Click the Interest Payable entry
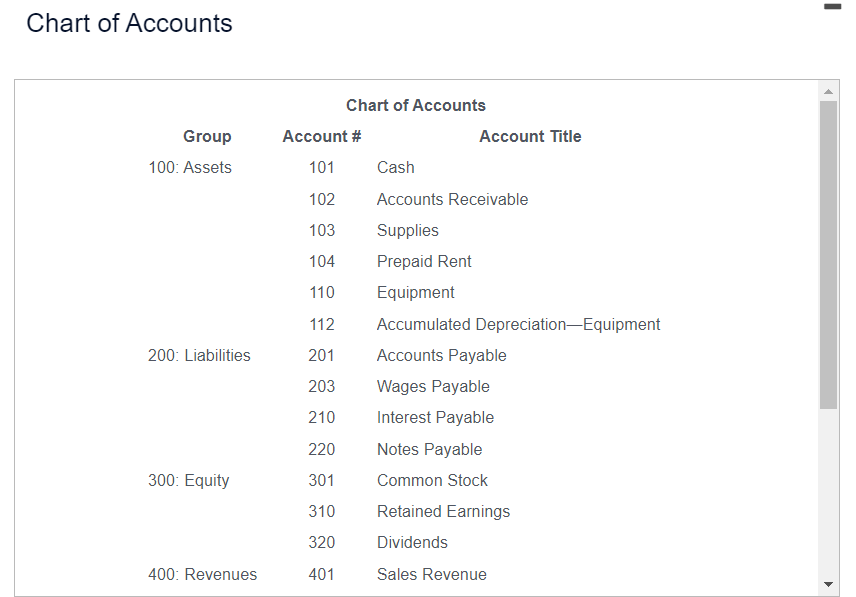The height and width of the screenshot is (597, 856). [x=435, y=417]
